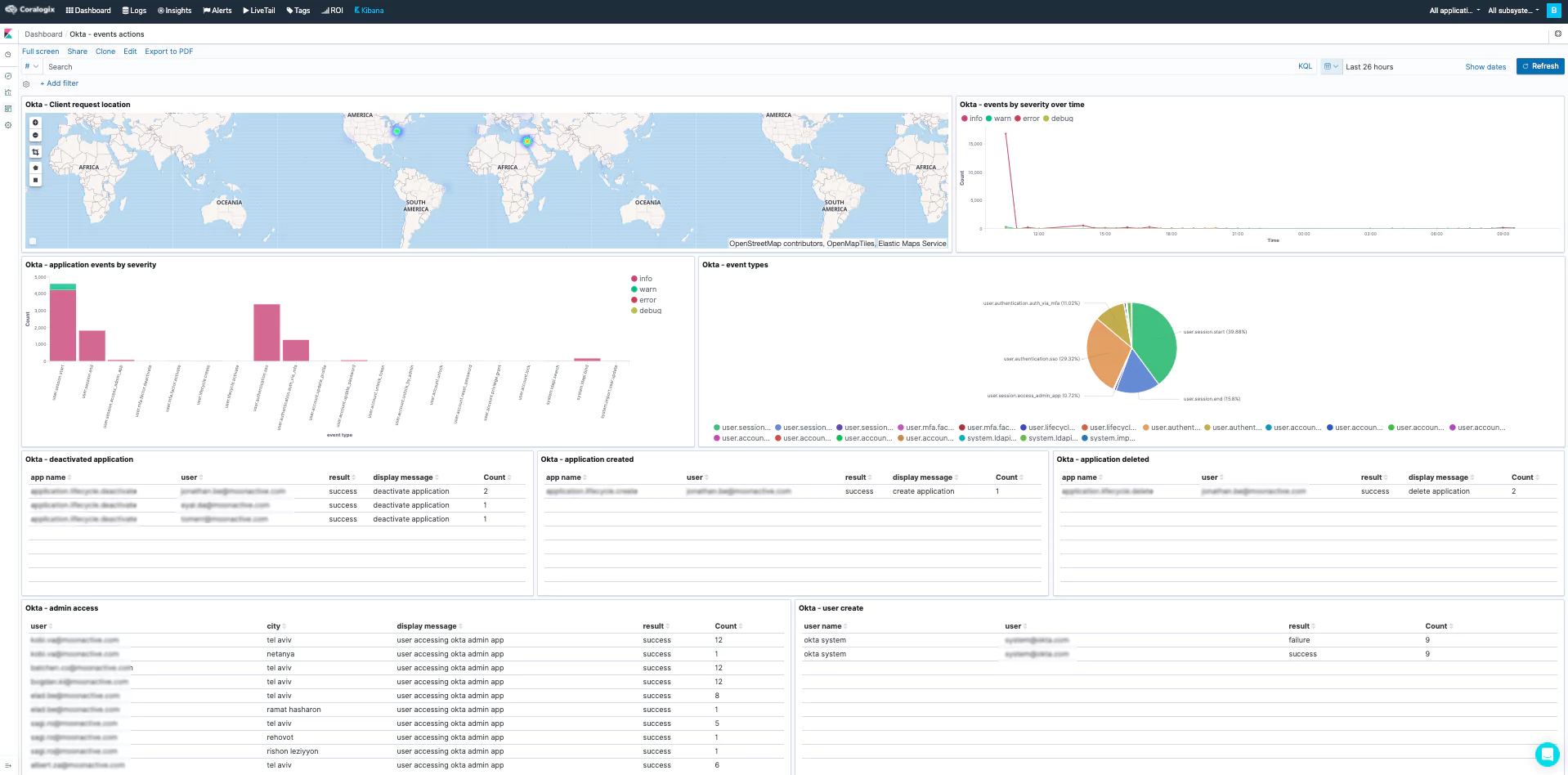Toggle info series in severity over time legend
Screen dimensions: 1568x775
(x=972, y=119)
